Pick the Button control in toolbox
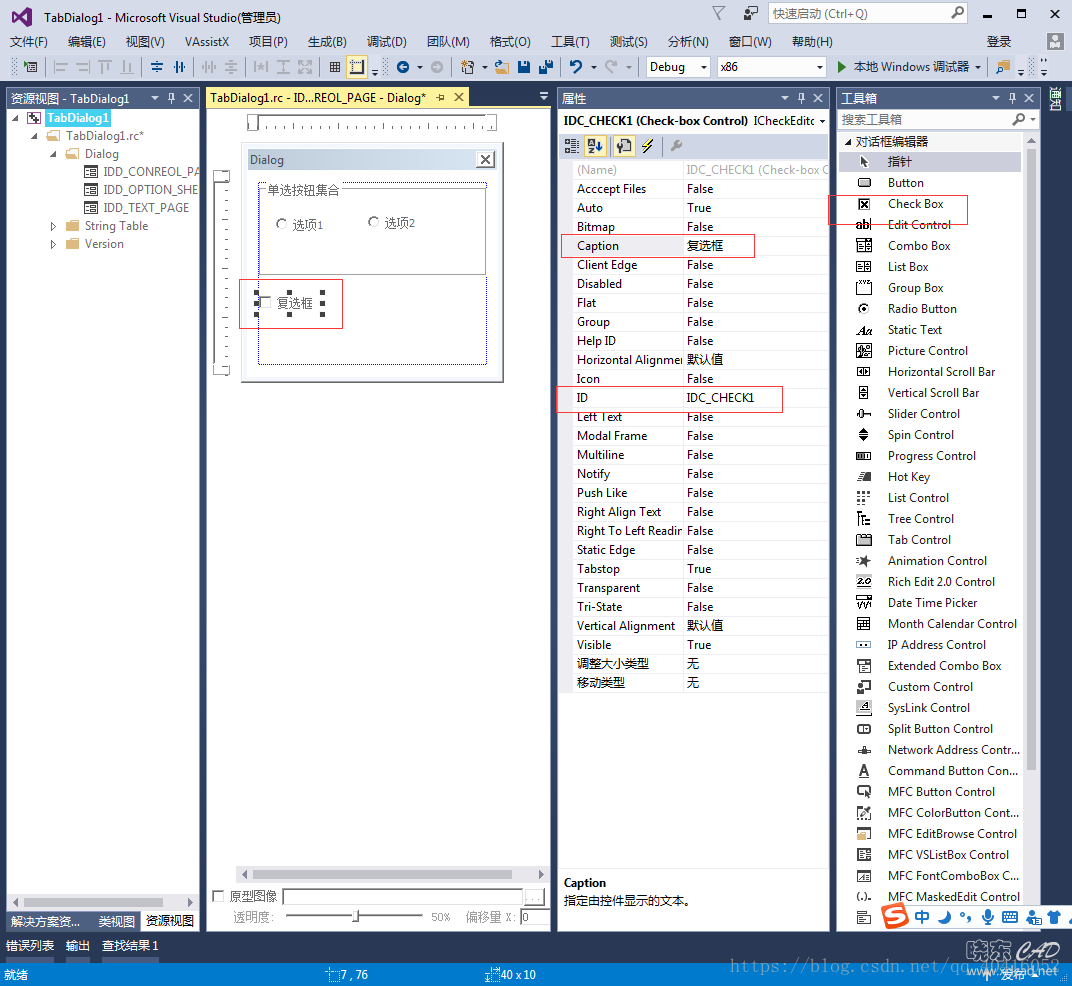Image resolution: width=1072 pixels, height=986 pixels. pyautogui.click(x=905, y=183)
